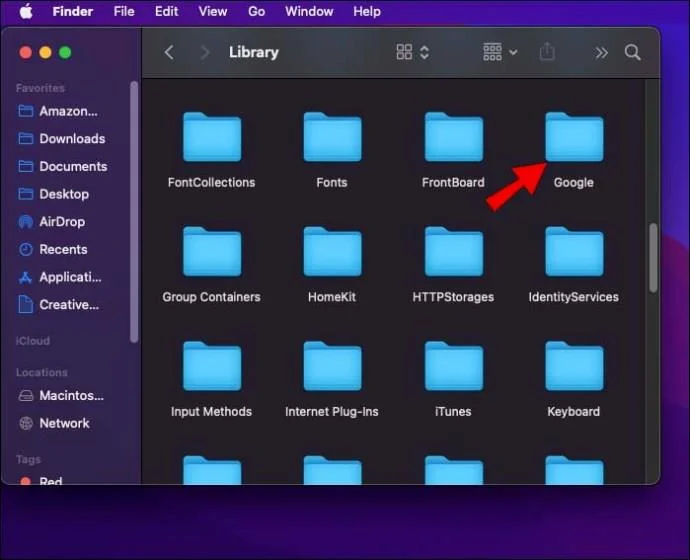Open the View menu
690x560 pixels.
(x=213, y=11)
